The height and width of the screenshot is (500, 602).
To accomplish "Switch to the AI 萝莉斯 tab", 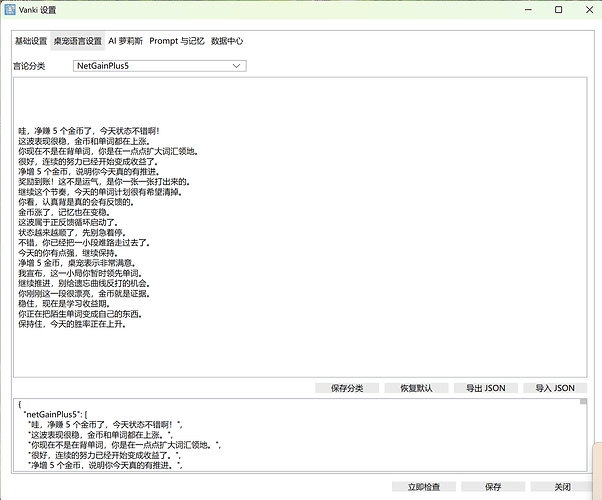I will (126, 41).
